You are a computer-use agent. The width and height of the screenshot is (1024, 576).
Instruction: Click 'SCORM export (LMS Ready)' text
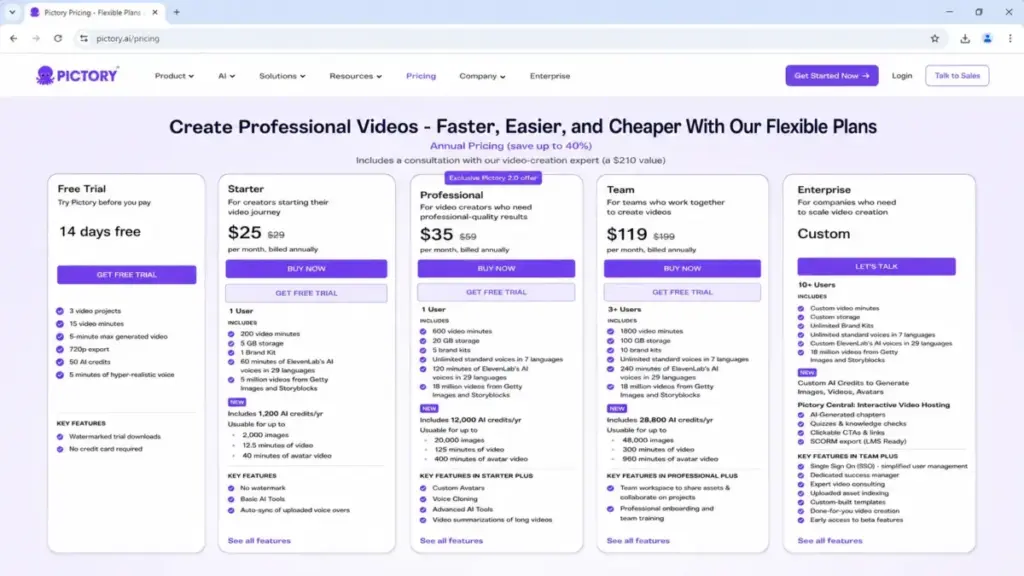(x=858, y=441)
